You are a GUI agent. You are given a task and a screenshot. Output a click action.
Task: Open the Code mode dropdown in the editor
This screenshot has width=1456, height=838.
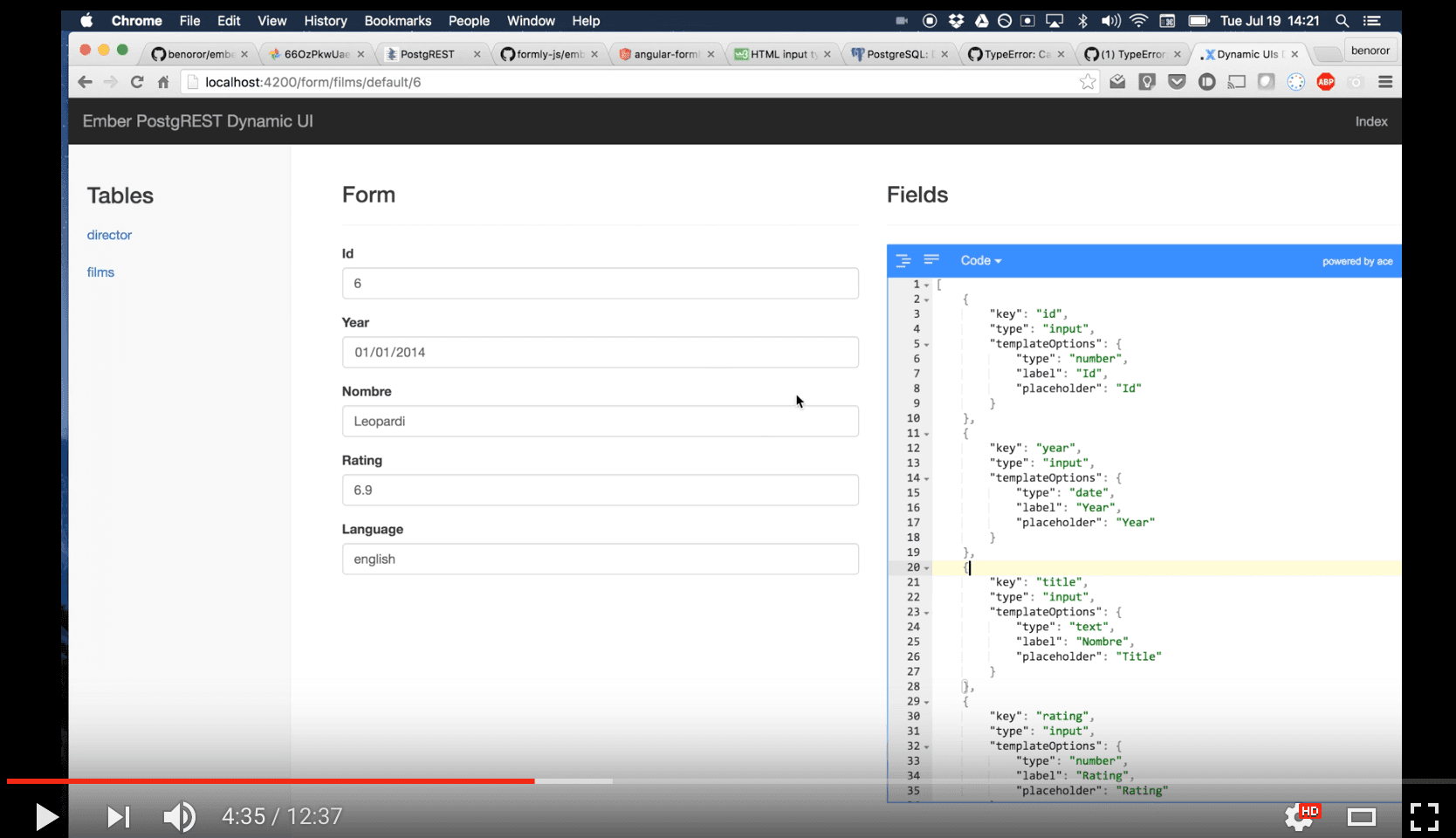979,260
